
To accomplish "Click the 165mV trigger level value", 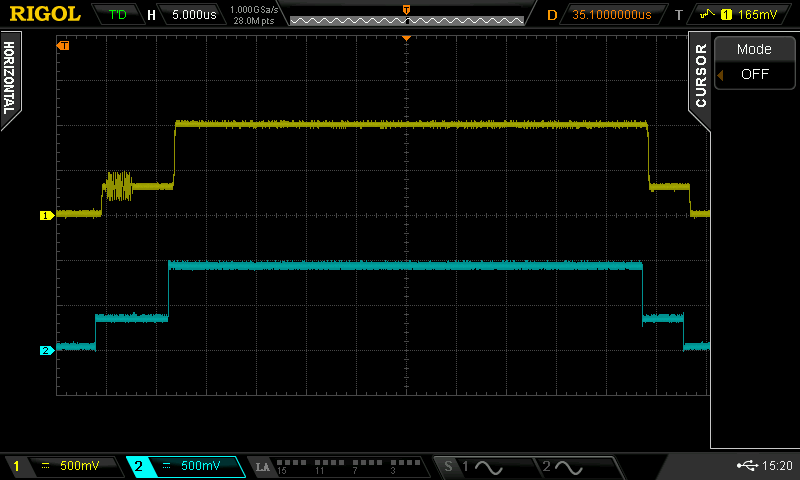I will [760, 15].
